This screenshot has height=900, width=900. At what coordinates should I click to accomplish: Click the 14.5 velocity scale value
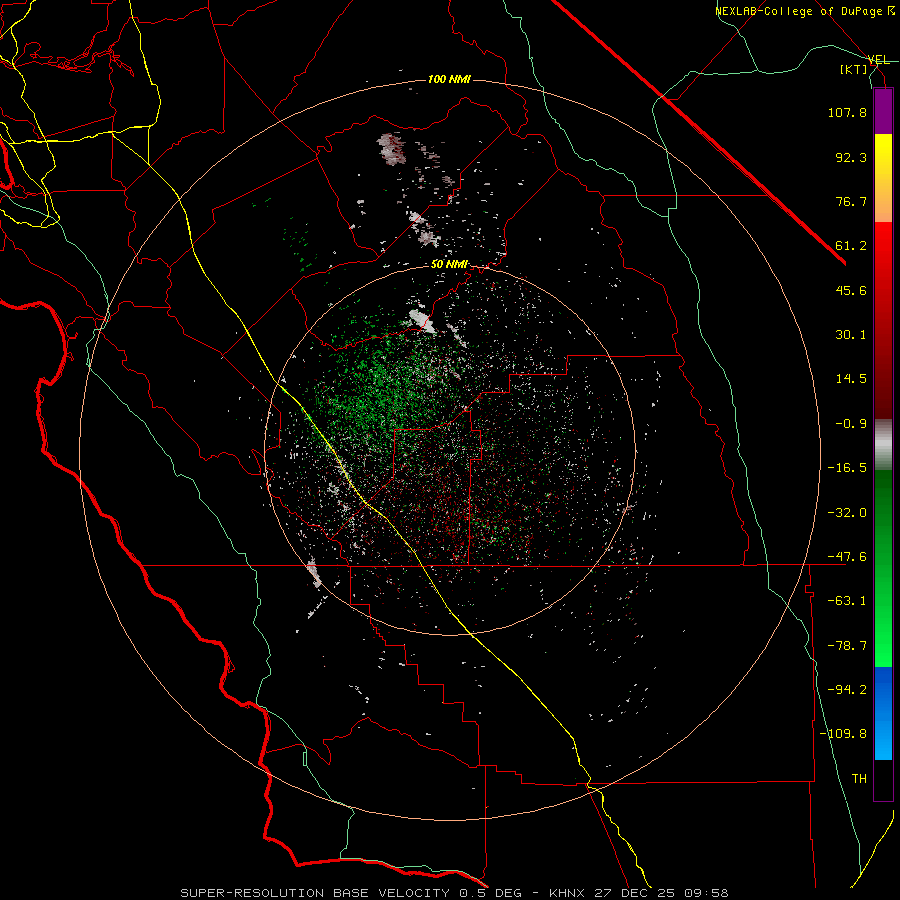pyautogui.click(x=851, y=379)
